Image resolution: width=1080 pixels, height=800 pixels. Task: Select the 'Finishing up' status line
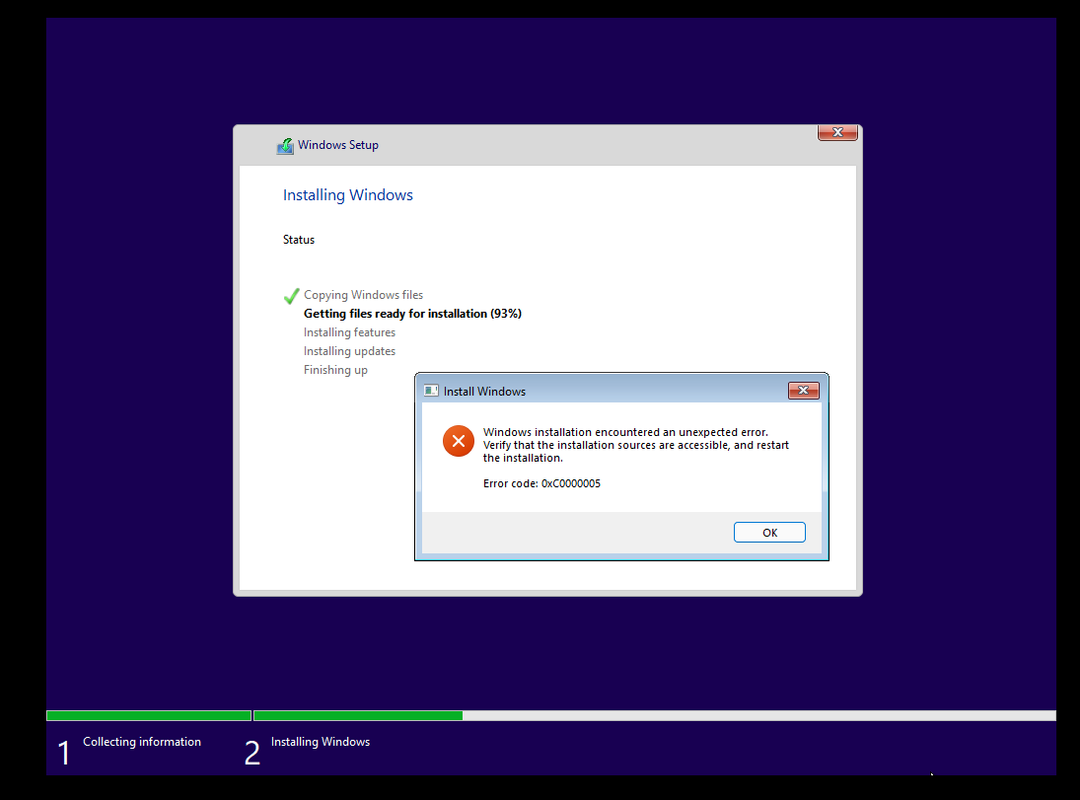tap(335, 370)
